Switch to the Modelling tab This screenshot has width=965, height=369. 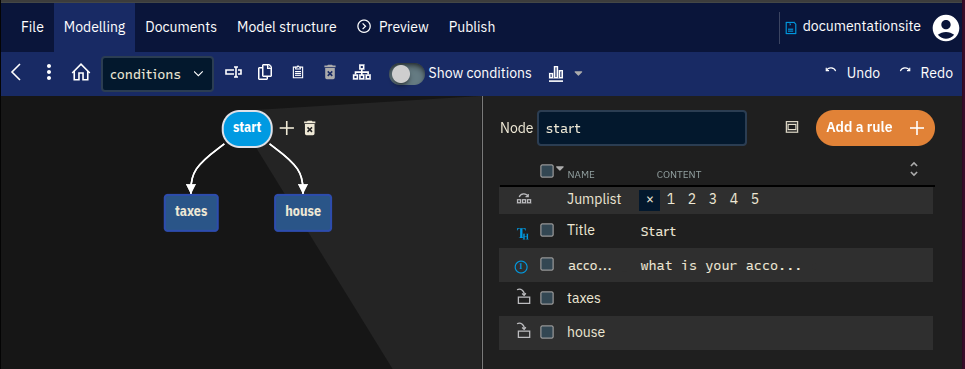tap(95, 27)
